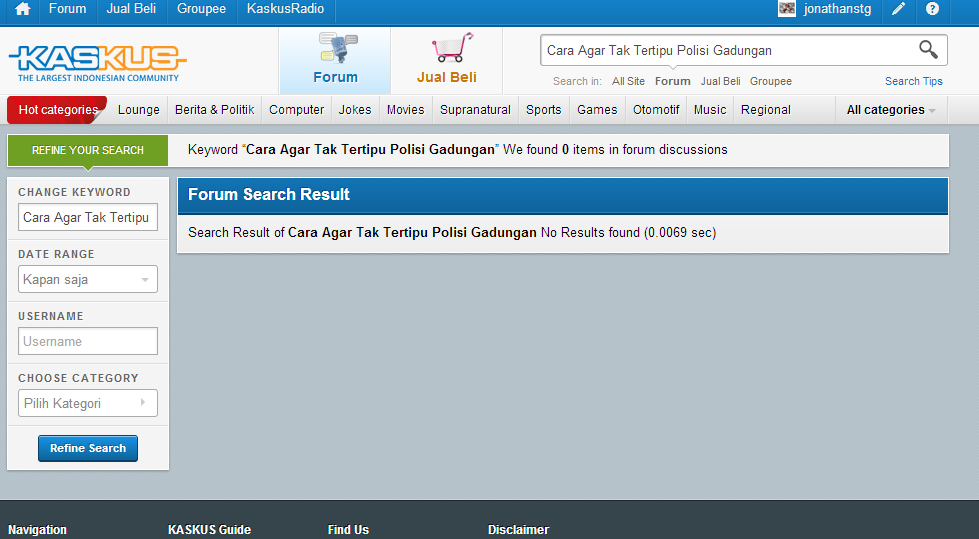The width and height of the screenshot is (979, 539).
Task: Expand the All categories dropdown
Action: pos(891,110)
